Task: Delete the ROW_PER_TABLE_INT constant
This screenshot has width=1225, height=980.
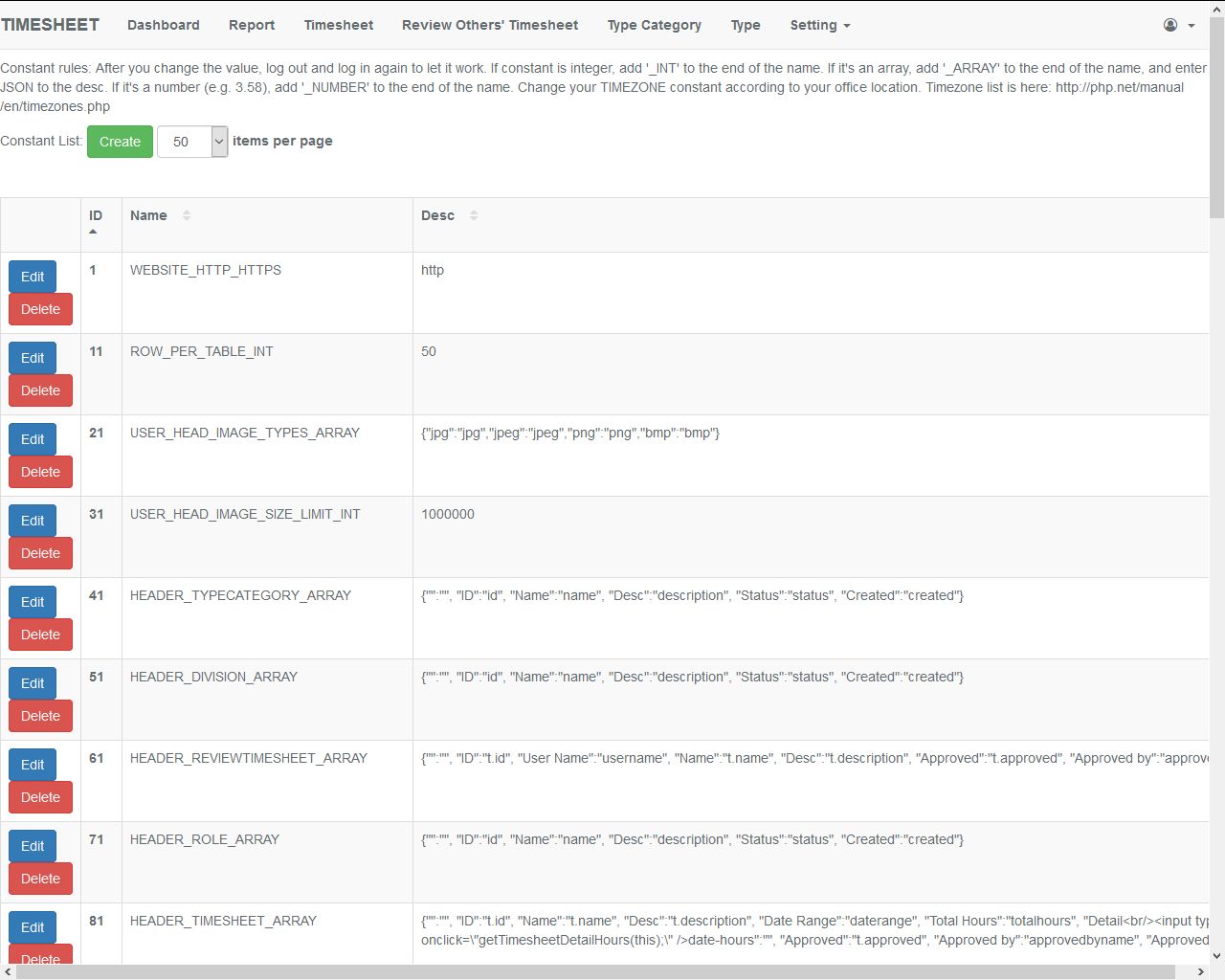Action: pos(40,390)
